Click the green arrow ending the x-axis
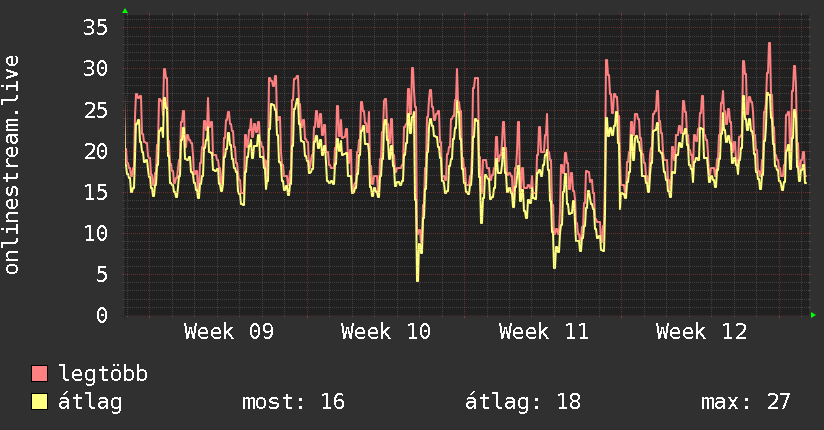Screen dimensions: 824x430 (x=813, y=315)
